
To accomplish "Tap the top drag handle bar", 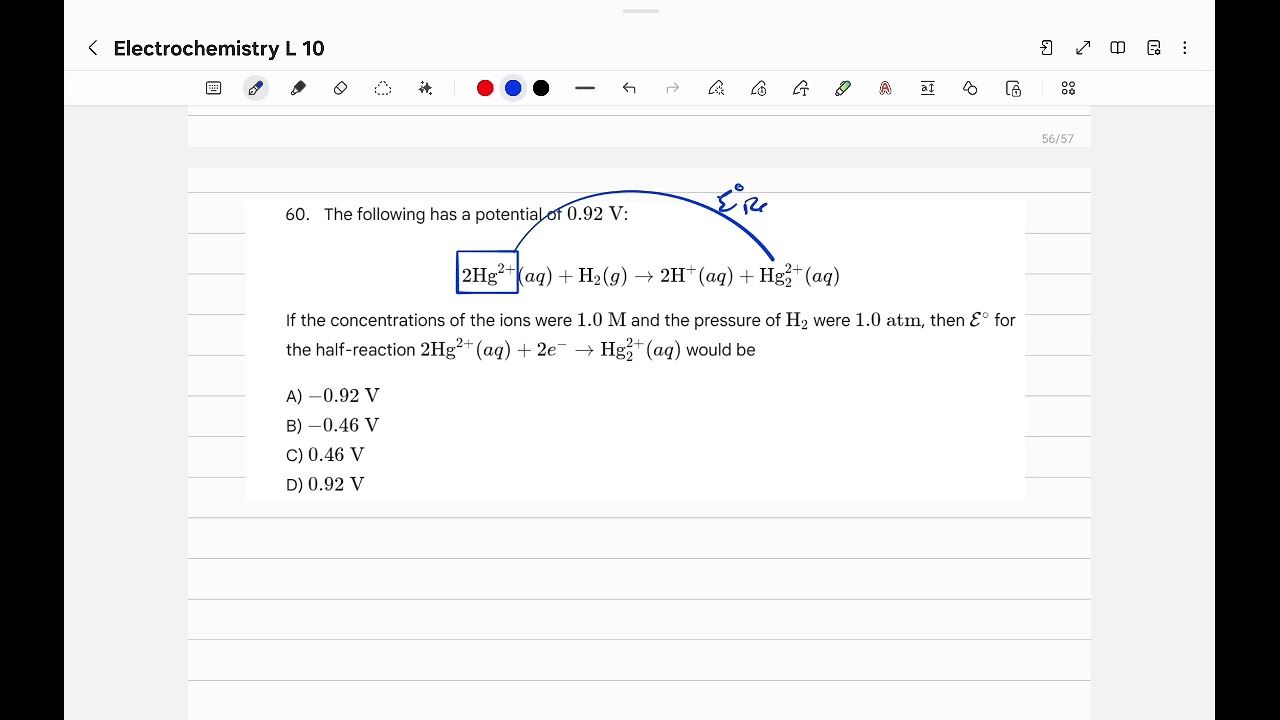I will coord(640,11).
